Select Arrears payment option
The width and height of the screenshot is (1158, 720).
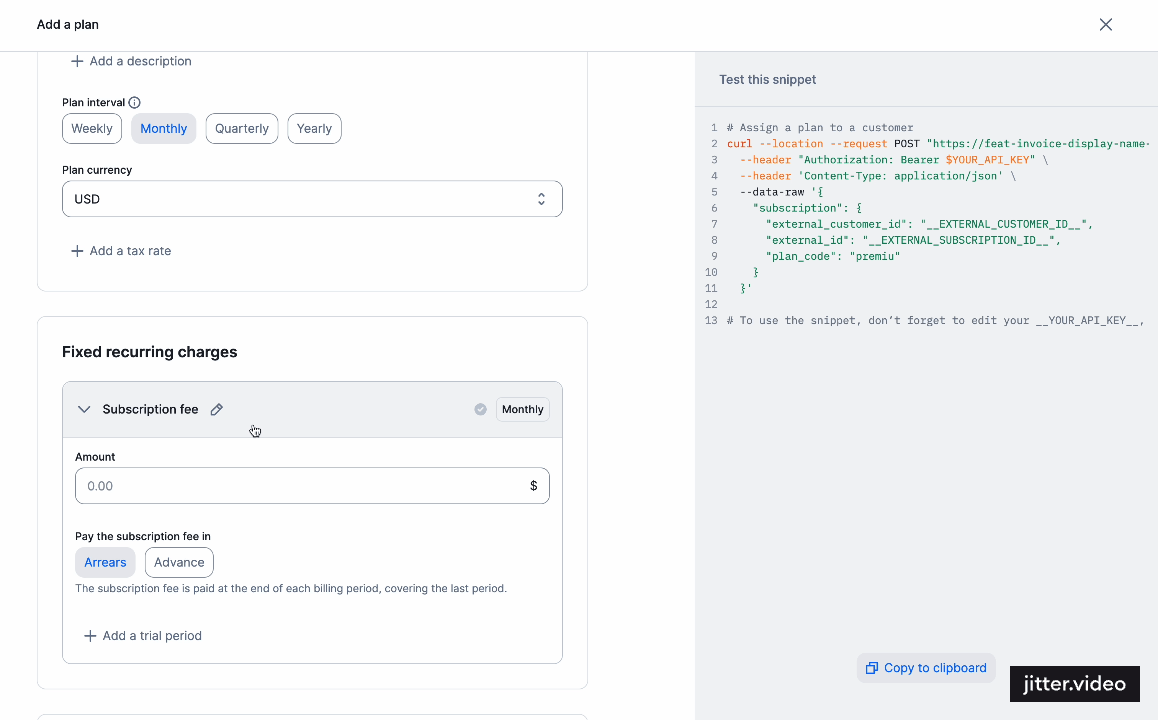click(x=105, y=563)
